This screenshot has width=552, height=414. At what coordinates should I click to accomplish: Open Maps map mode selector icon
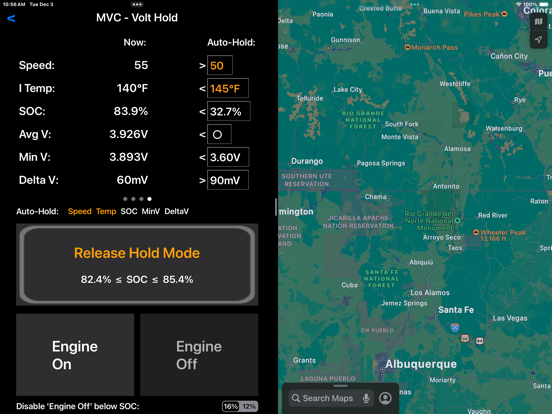(538, 22)
